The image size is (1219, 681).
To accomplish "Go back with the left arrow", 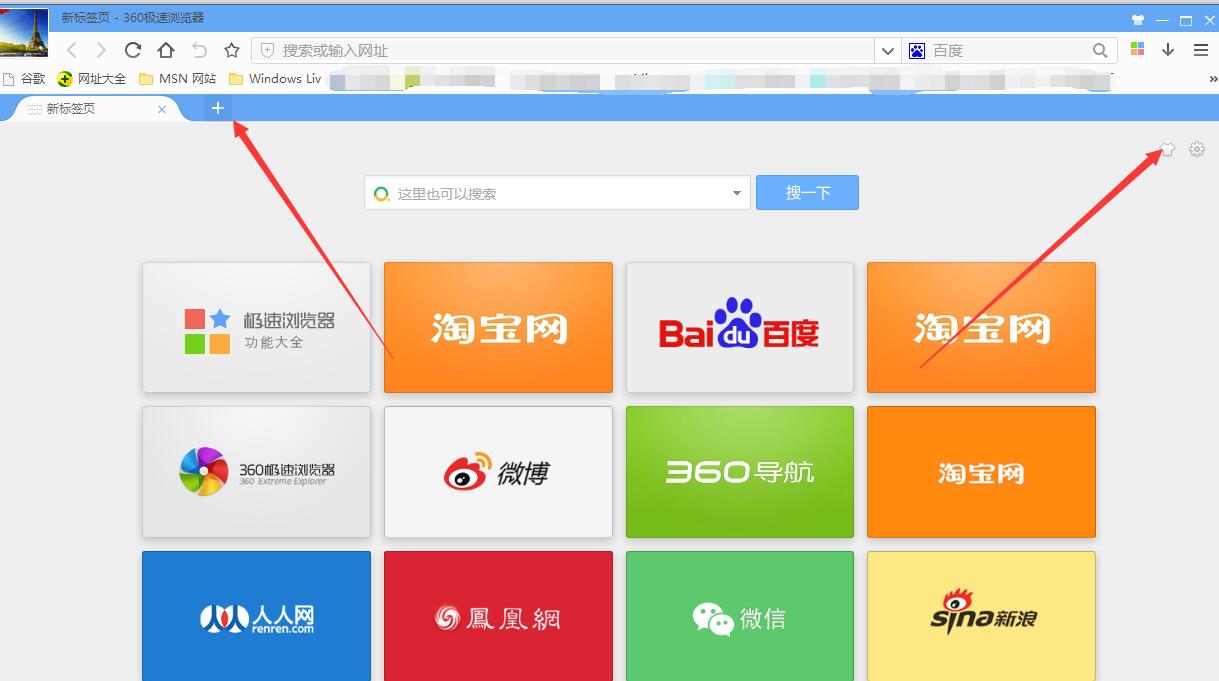I will click(72, 50).
